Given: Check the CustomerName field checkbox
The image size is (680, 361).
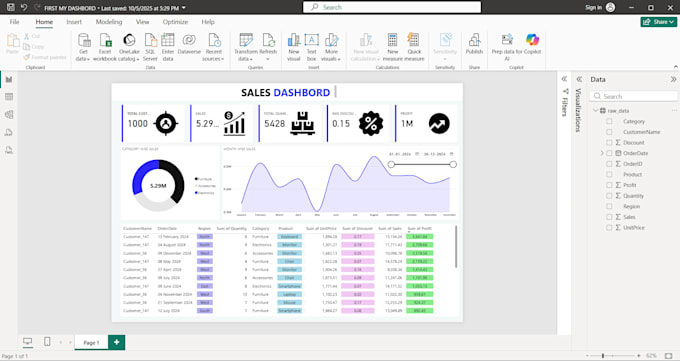Looking at the screenshot, I should point(609,132).
